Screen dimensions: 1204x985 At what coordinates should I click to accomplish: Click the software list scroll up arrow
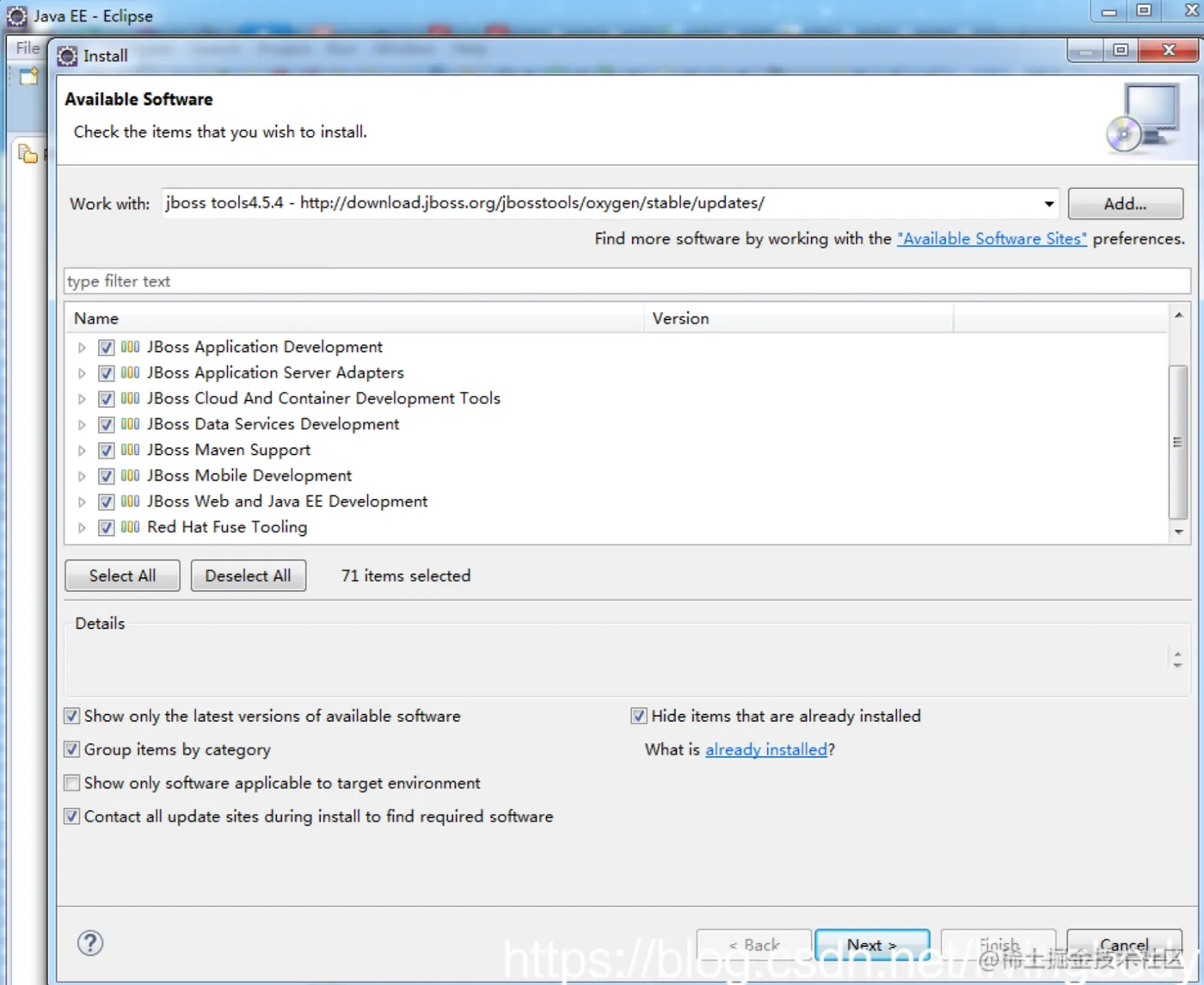[1178, 316]
